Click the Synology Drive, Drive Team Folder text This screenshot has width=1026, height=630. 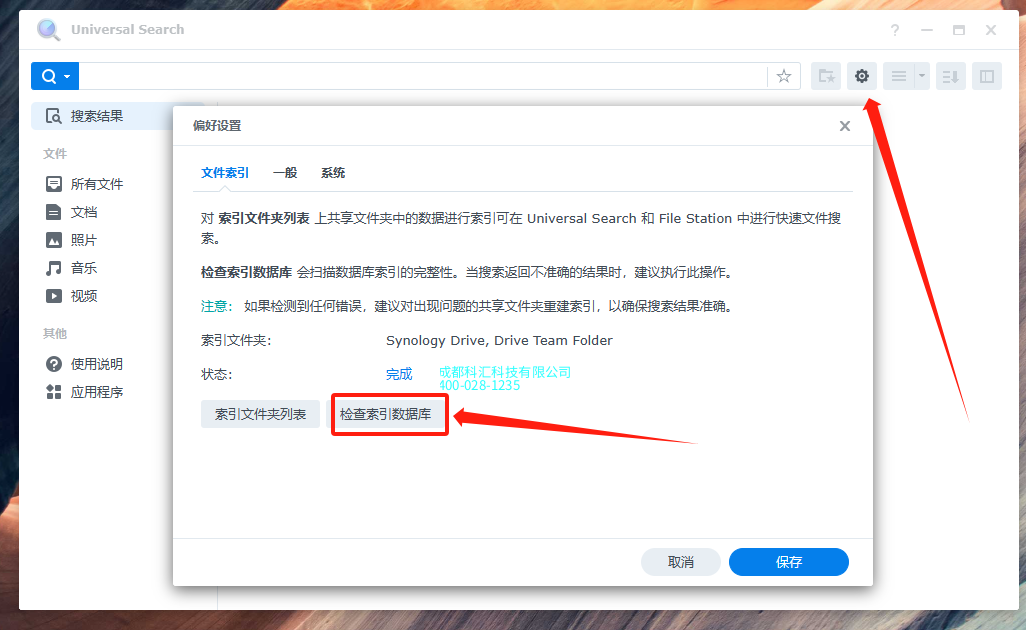coord(499,340)
